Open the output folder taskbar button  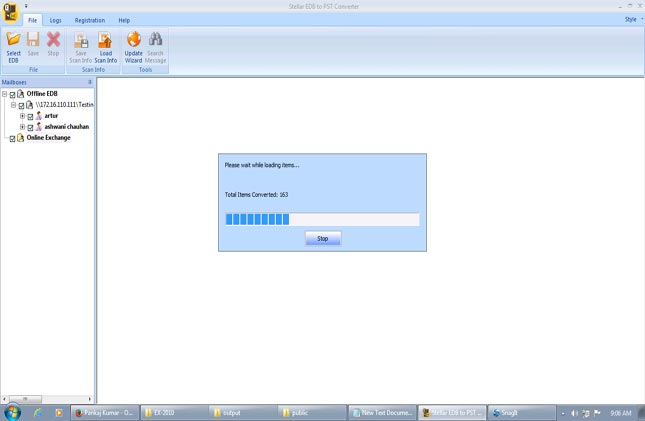243,413
